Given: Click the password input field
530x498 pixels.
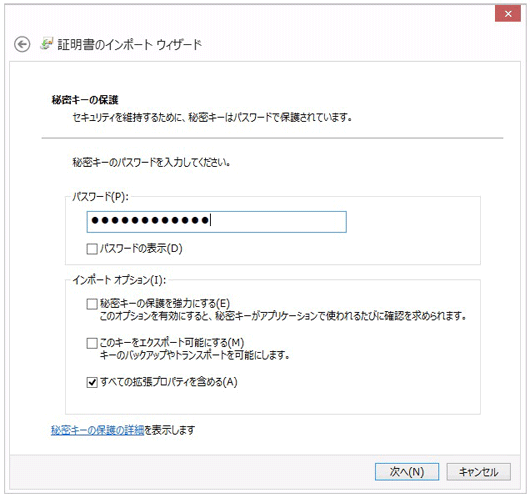Looking at the screenshot, I should [x=216, y=222].
